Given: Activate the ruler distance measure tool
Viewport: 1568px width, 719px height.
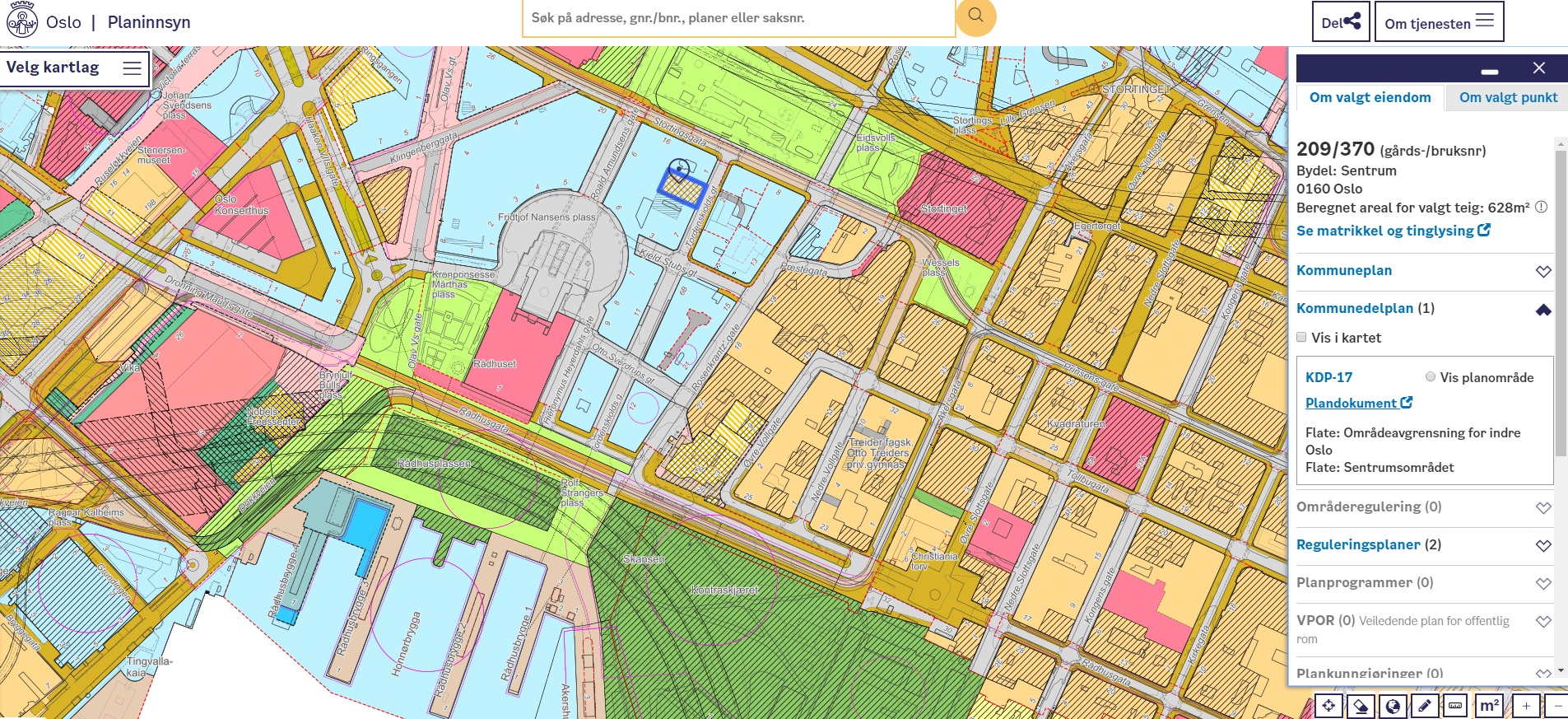Looking at the screenshot, I should 1456,706.
